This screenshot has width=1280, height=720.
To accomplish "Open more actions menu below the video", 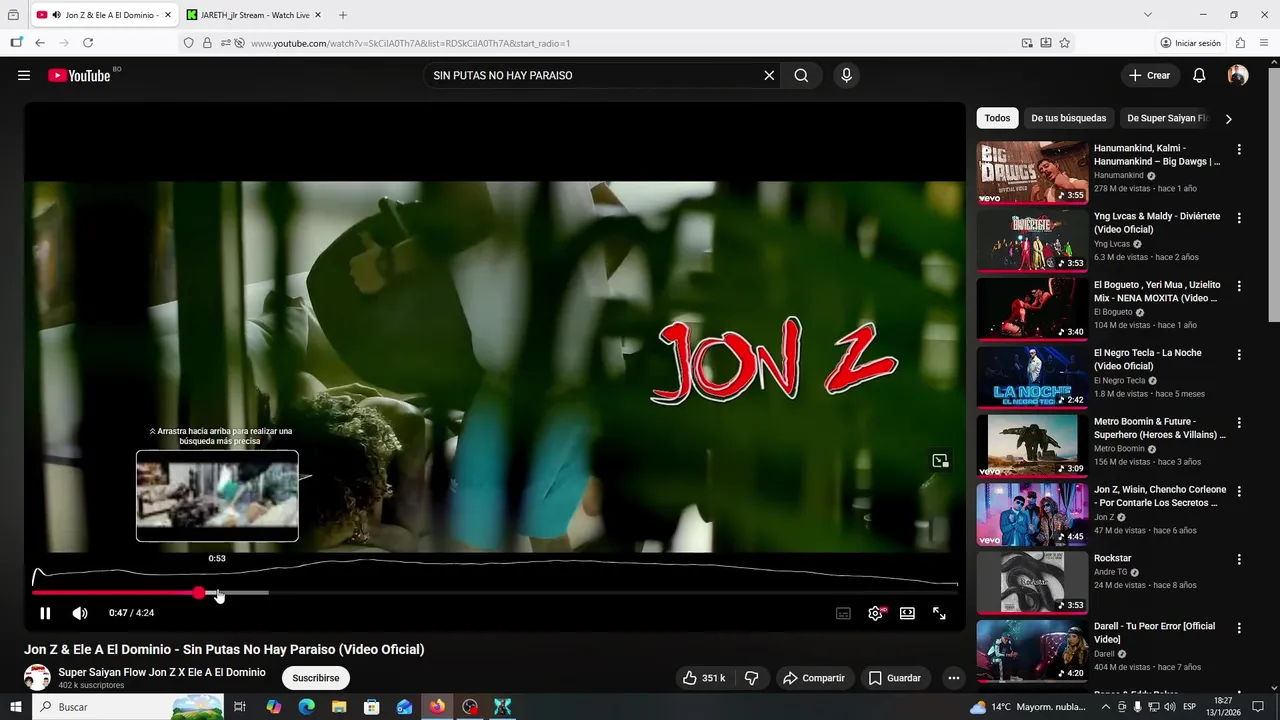I will coord(954,678).
